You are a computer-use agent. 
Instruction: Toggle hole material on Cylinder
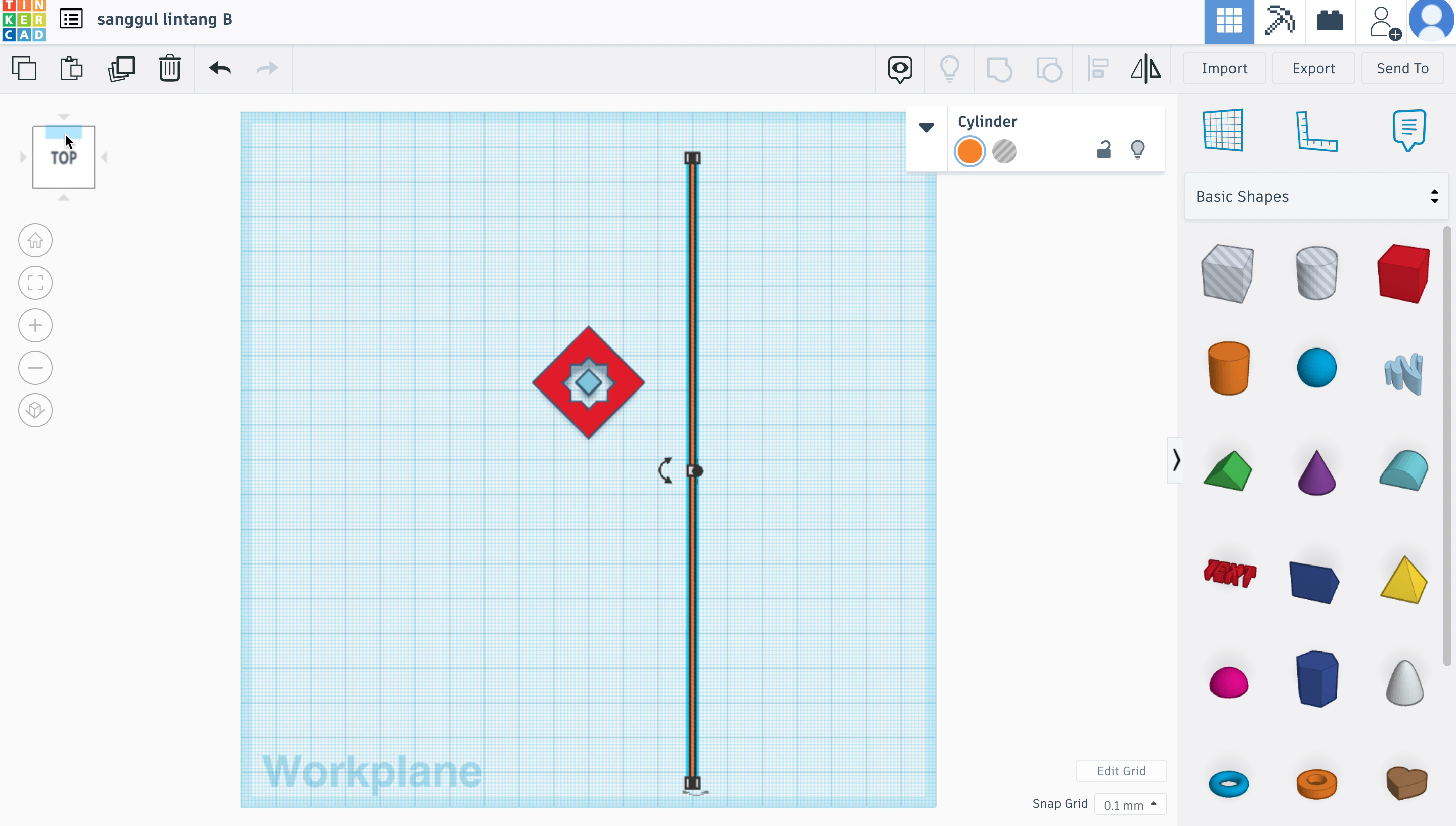1005,150
